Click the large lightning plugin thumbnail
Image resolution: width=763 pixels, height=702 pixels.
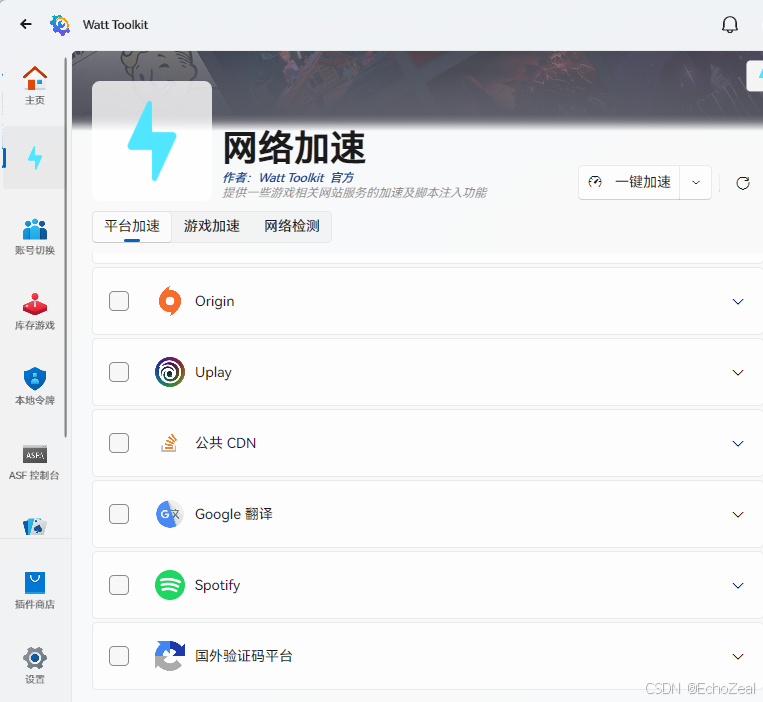(152, 141)
